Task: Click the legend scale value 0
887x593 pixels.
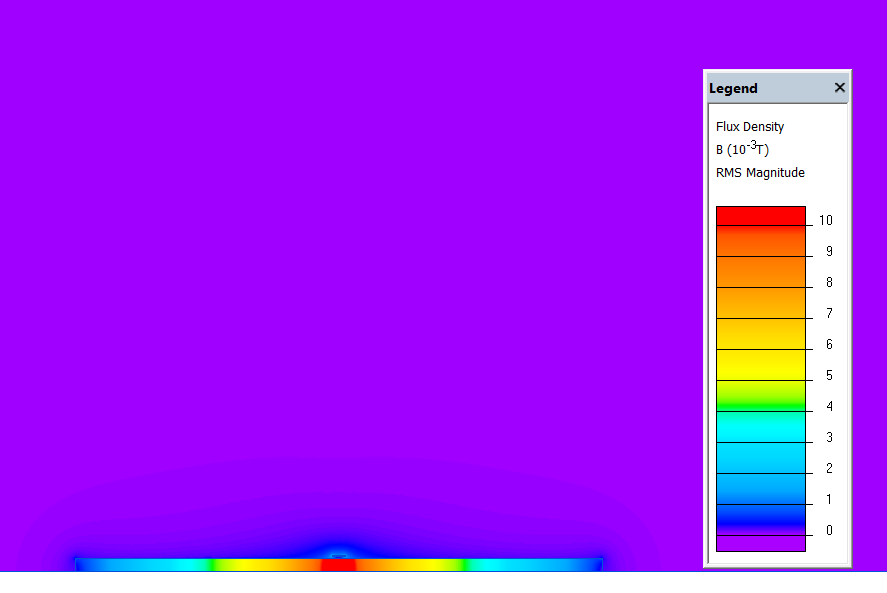Action: pyautogui.click(x=828, y=531)
